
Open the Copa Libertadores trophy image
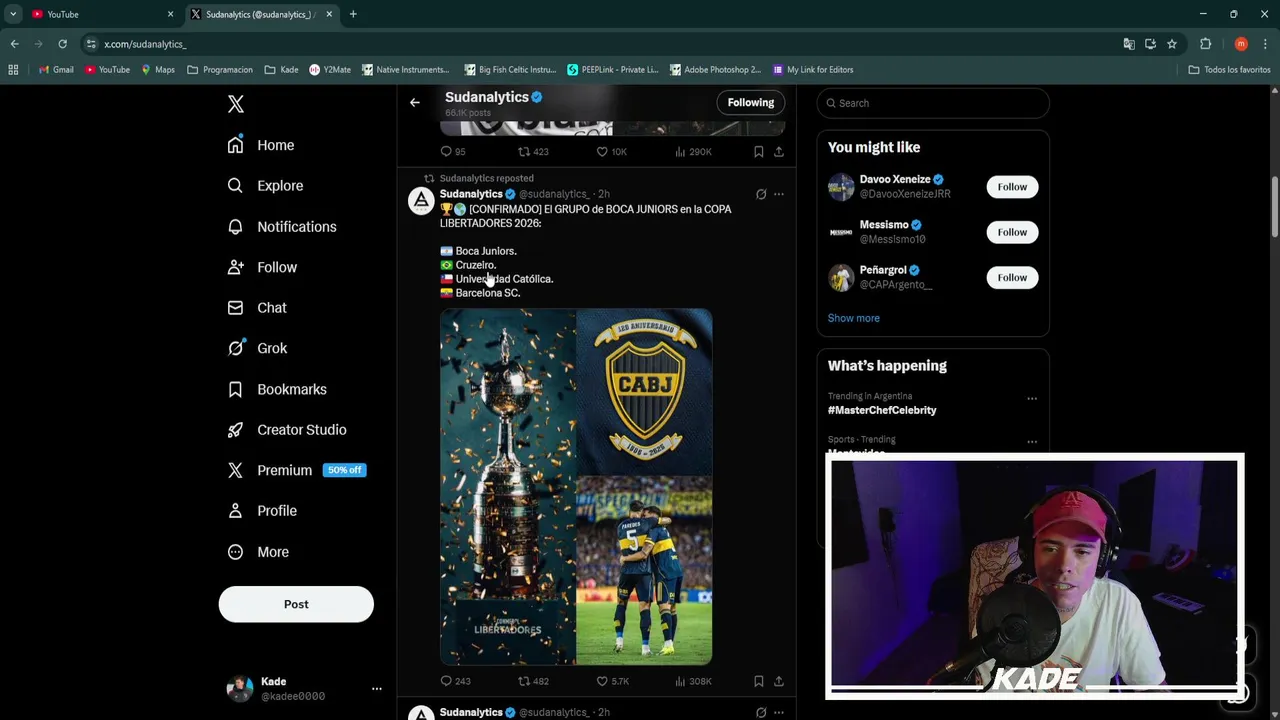pos(508,487)
